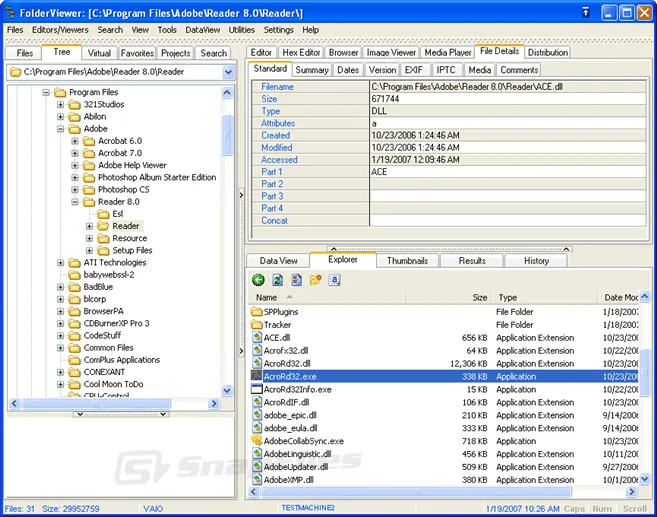657x517 pixels.
Task: Click the babywebssl-2 folder icon
Action: click(x=74, y=275)
